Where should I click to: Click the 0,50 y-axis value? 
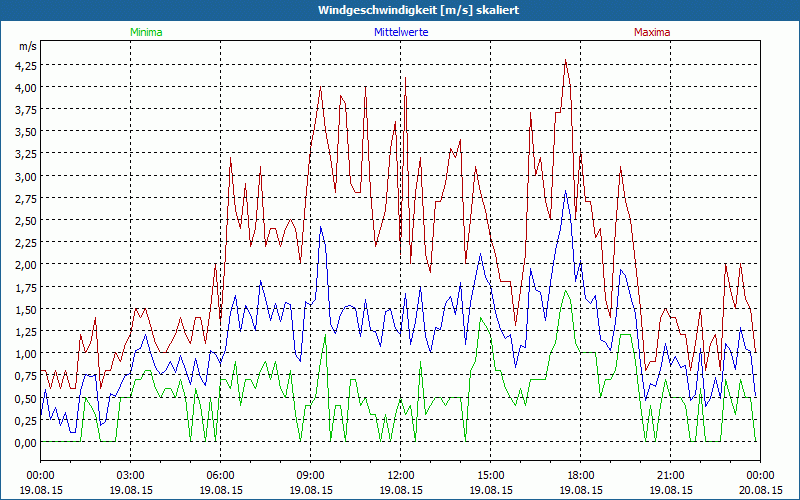click(x=26, y=398)
